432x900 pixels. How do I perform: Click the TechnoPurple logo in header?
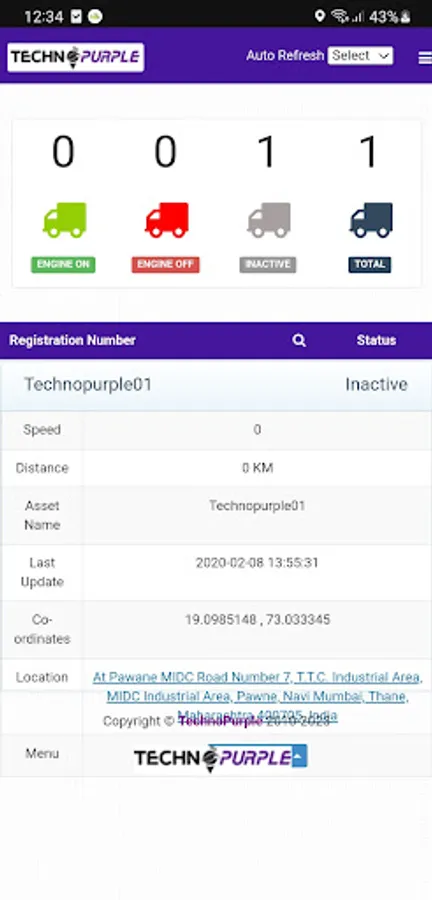click(x=76, y=57)
